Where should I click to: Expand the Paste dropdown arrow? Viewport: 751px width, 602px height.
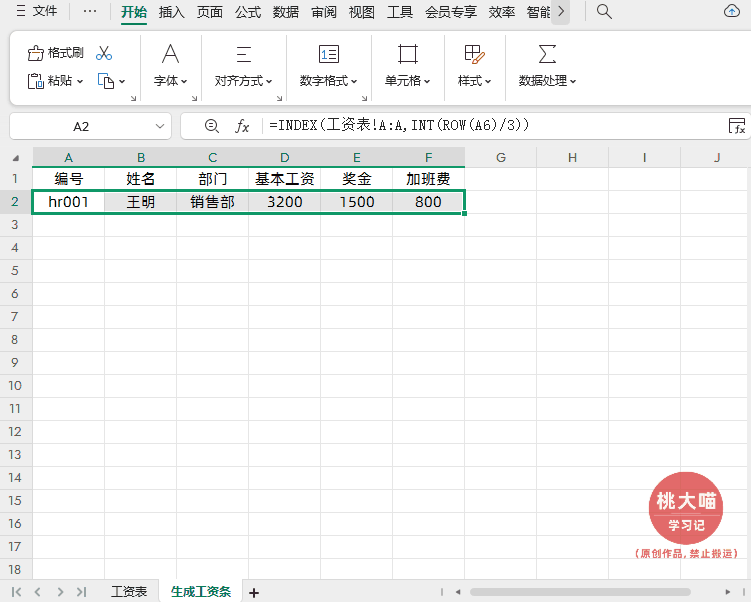(x=80, y=81)
